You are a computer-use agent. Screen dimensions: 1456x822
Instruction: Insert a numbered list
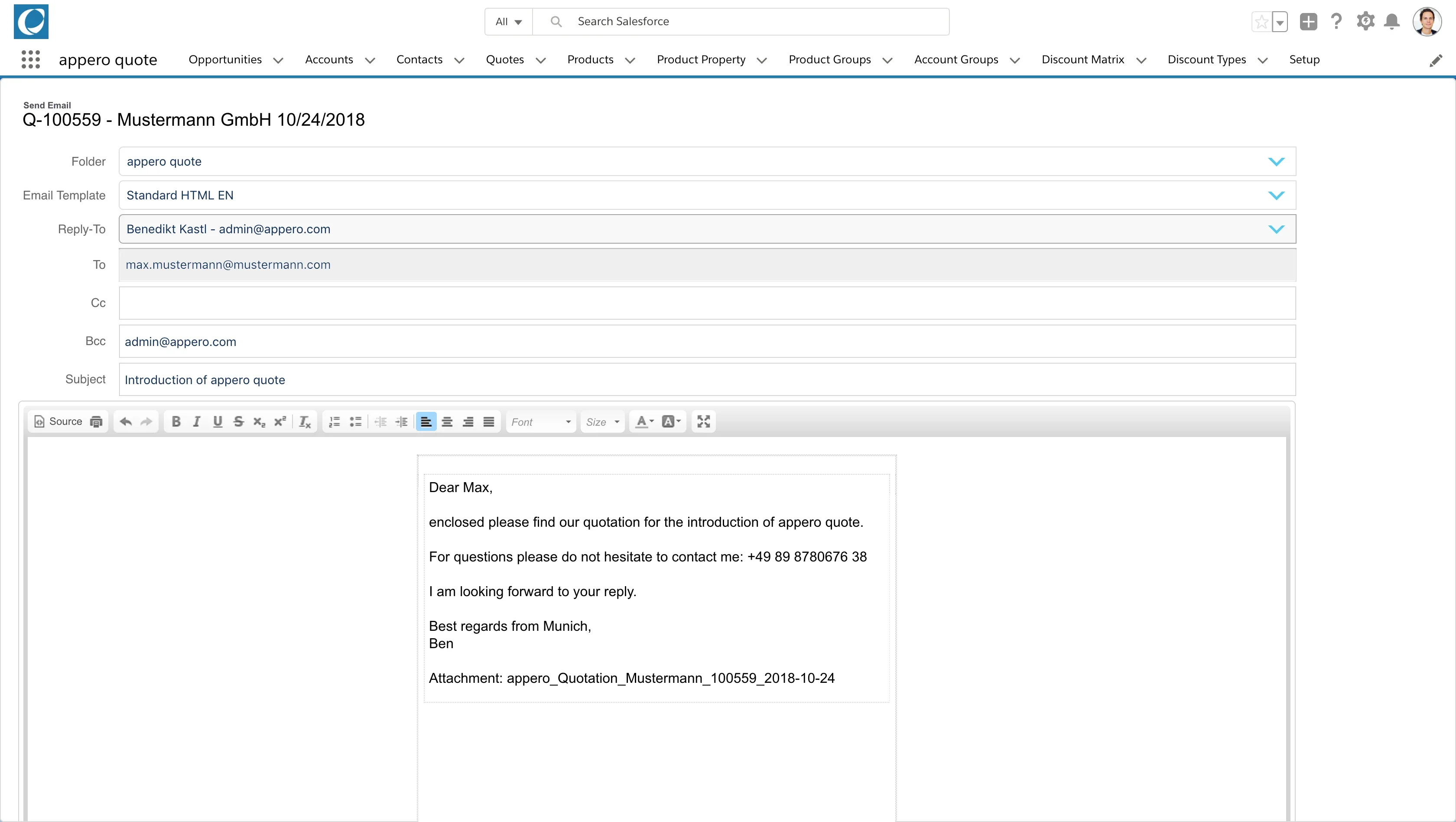[335, 421]
